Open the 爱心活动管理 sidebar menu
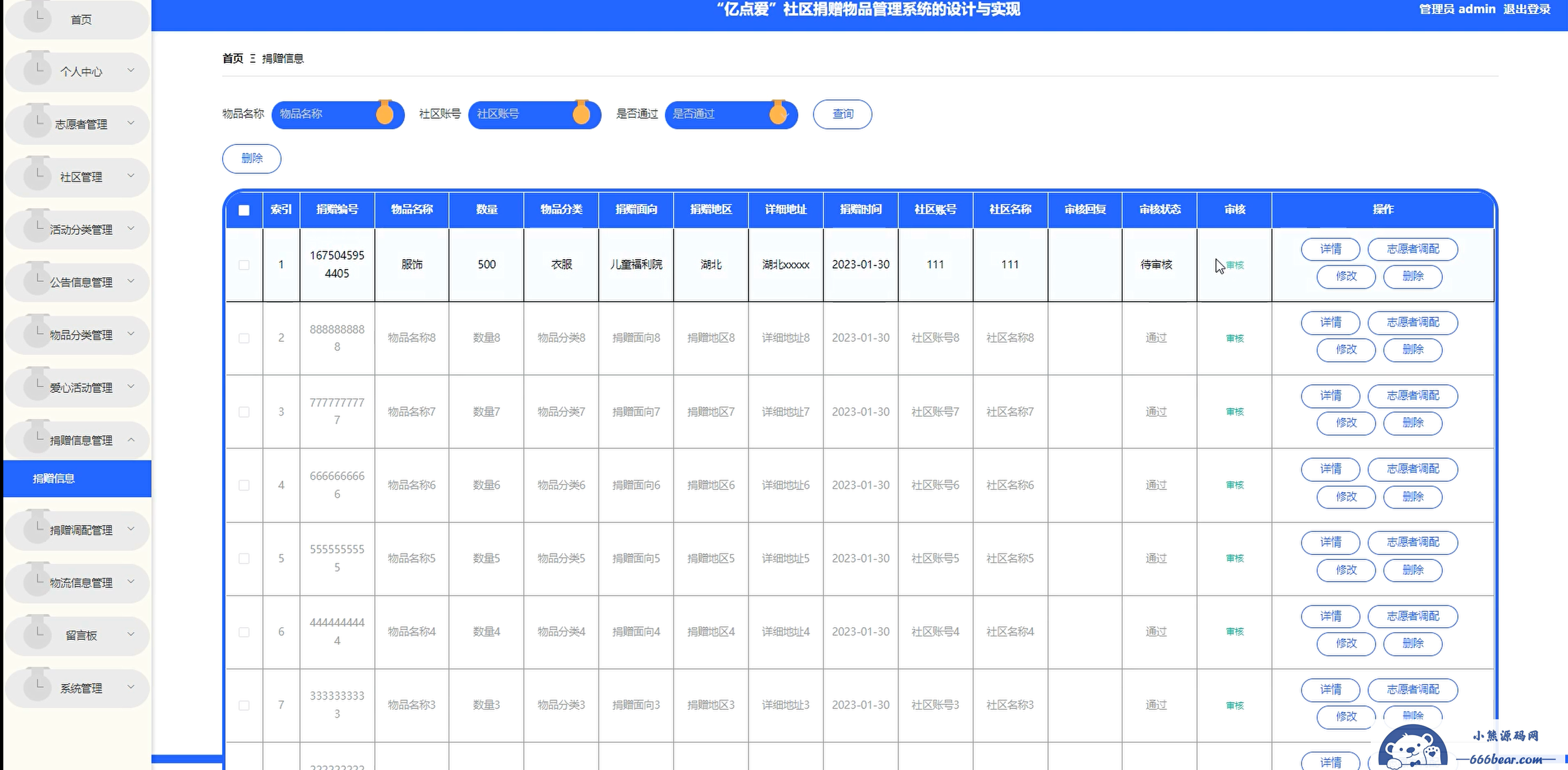Image resolution: width=1568 pixels, height=770 pixels. click(x=77, y=387)
